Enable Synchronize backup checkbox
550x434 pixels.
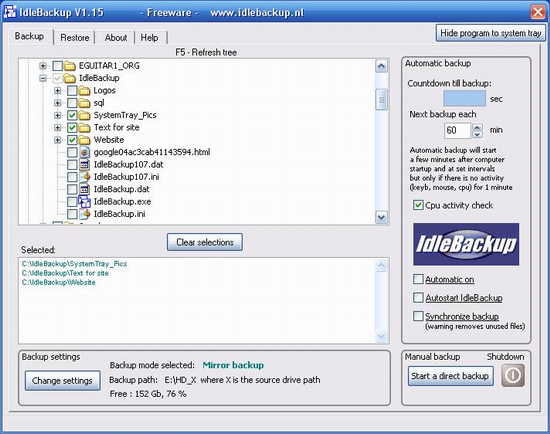click(418, 316)
